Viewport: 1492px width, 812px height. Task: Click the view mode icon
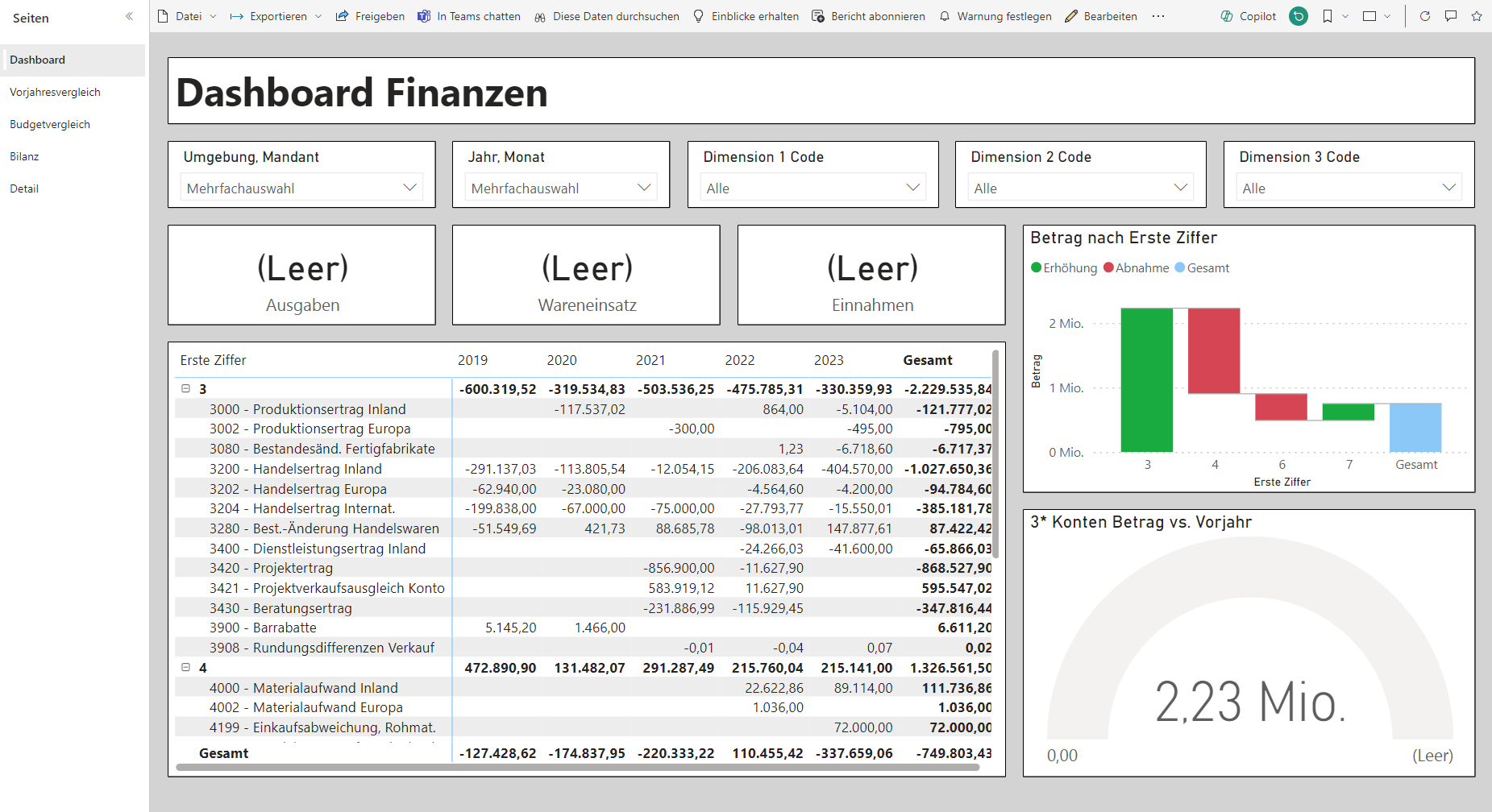coord(1369,16)
